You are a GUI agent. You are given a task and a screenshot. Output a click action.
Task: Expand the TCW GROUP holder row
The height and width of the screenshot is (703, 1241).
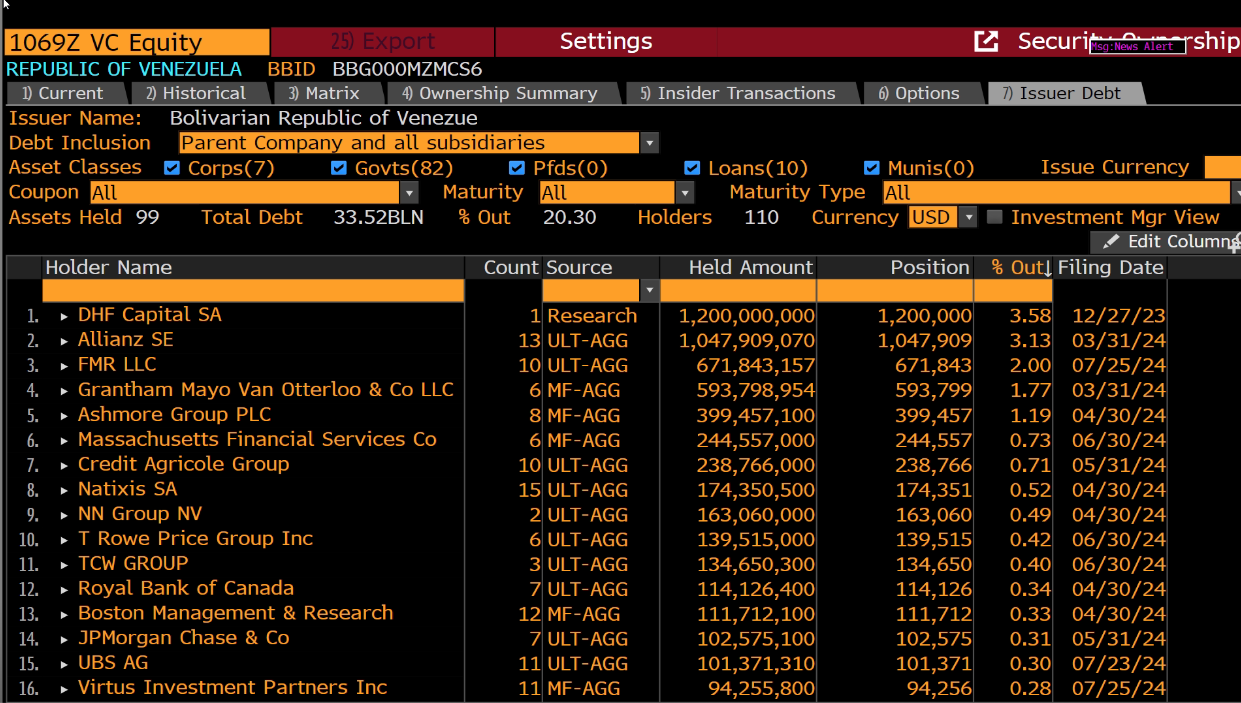(65, 564)
